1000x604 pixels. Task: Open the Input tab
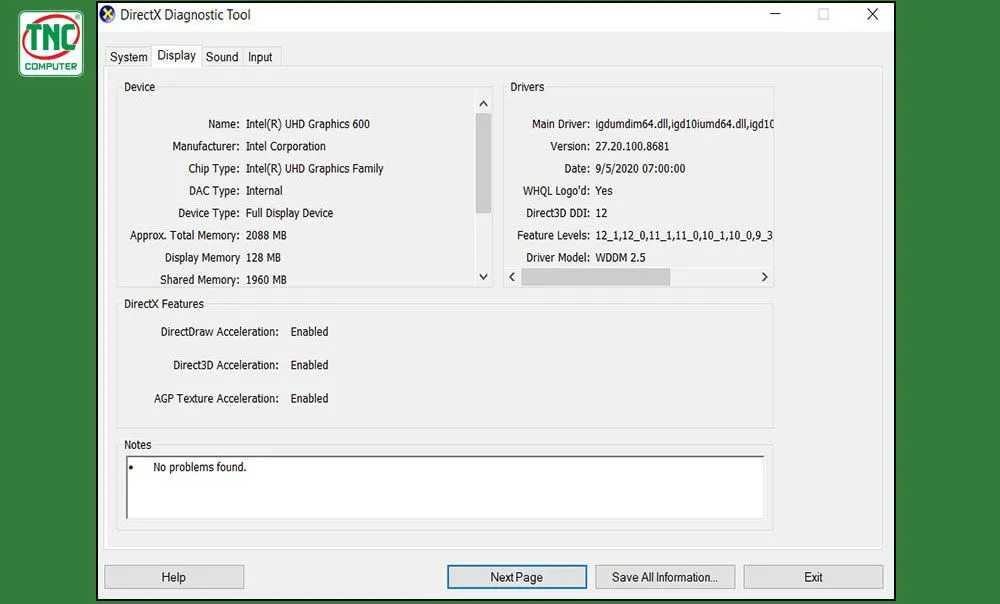(x=261, y=57)
